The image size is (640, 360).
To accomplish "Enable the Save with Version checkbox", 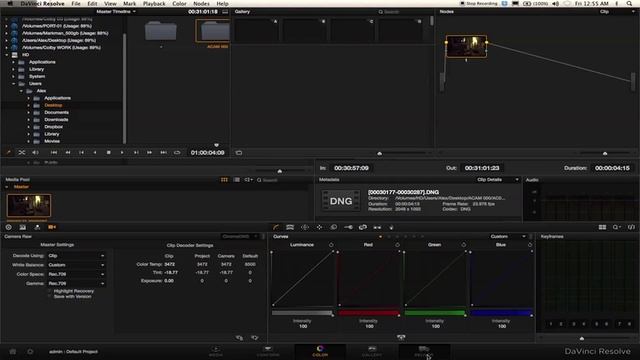I will [50, 296].
